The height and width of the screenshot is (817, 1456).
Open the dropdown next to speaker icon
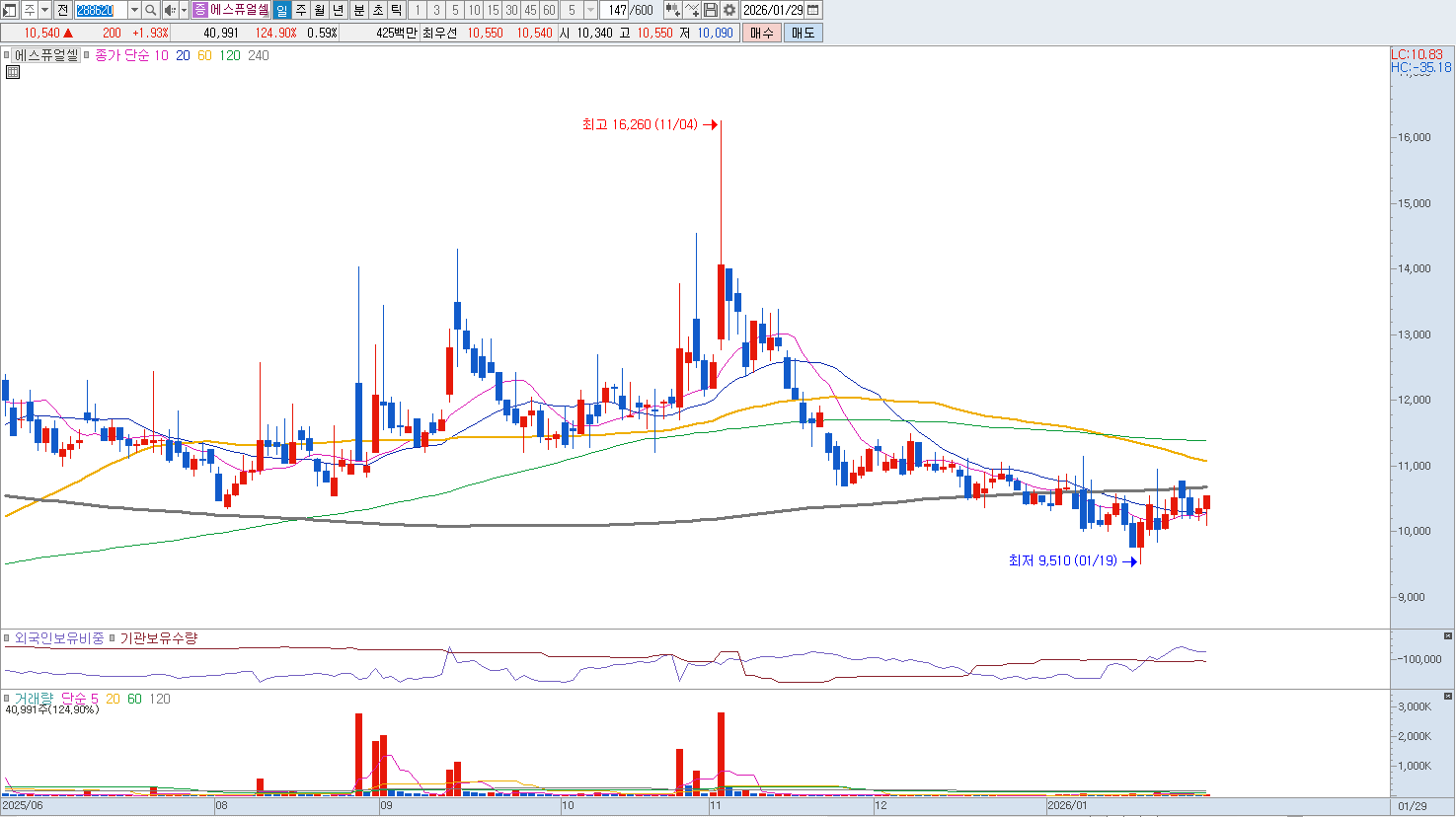click(x=184, y=10)
